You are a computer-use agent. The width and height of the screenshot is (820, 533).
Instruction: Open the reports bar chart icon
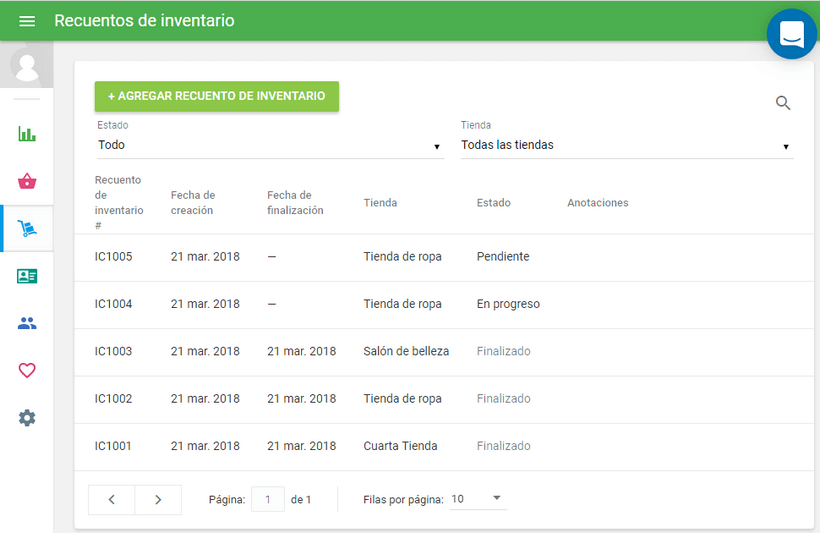[27, 134]
